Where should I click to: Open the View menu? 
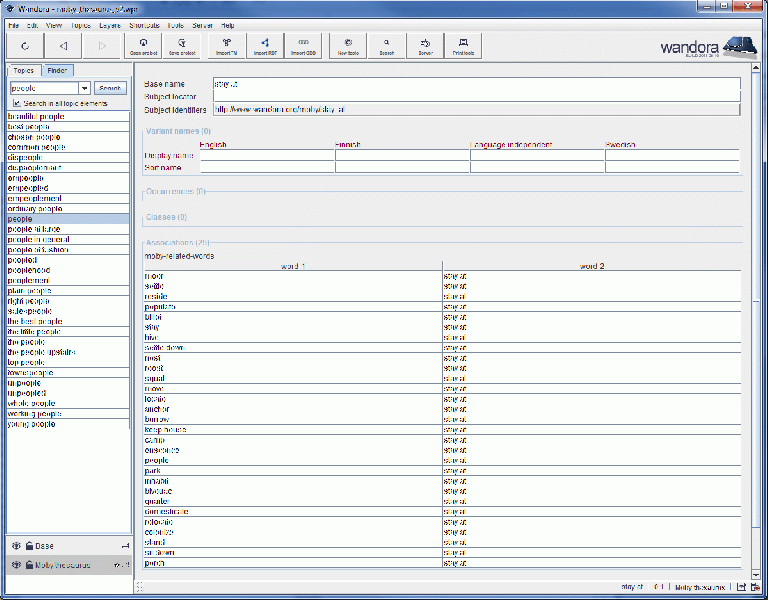(54, 25)
